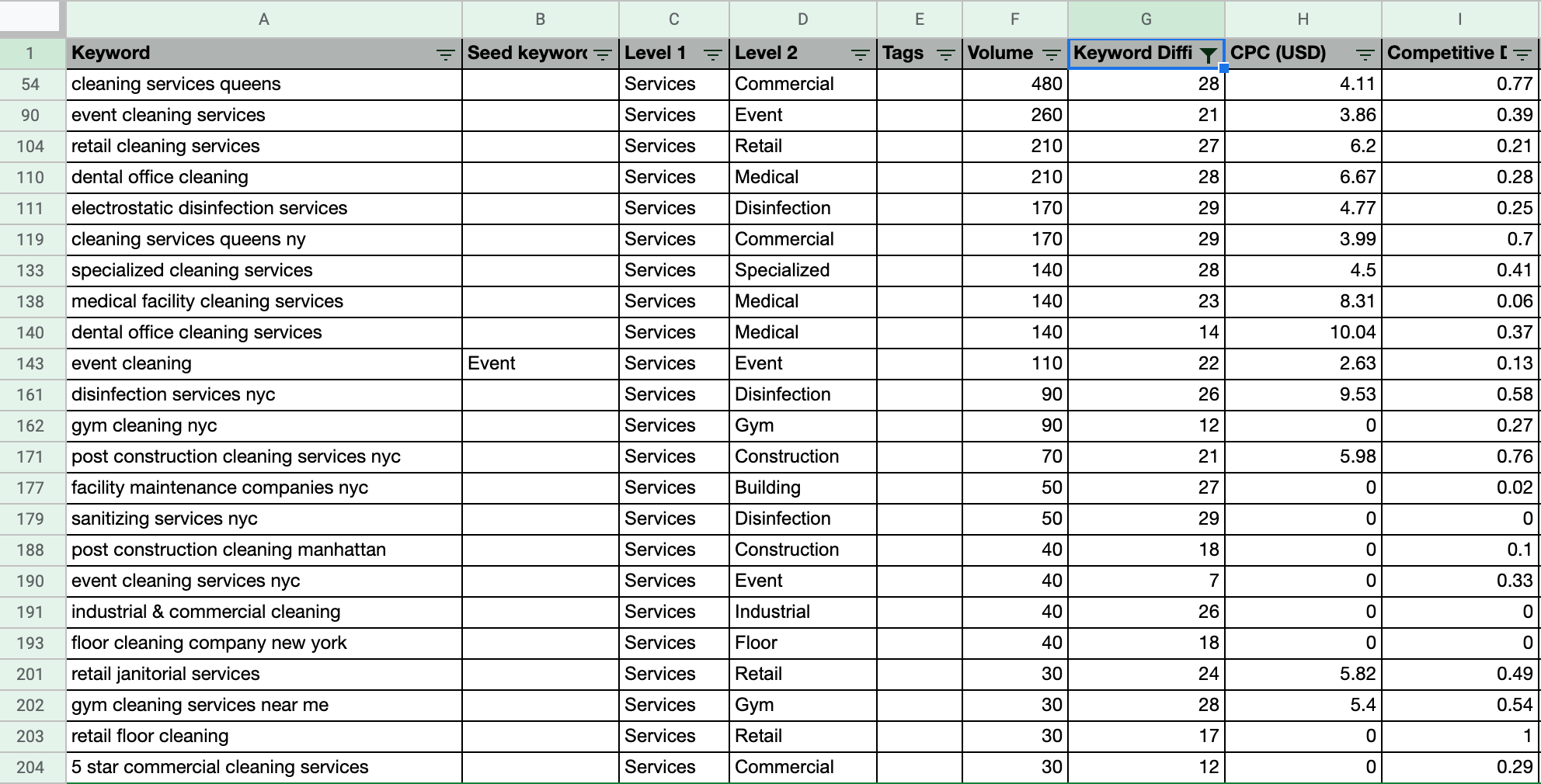
Task: Click the 'Industrial' Level 2 cell
Action: tap(803, 612)
